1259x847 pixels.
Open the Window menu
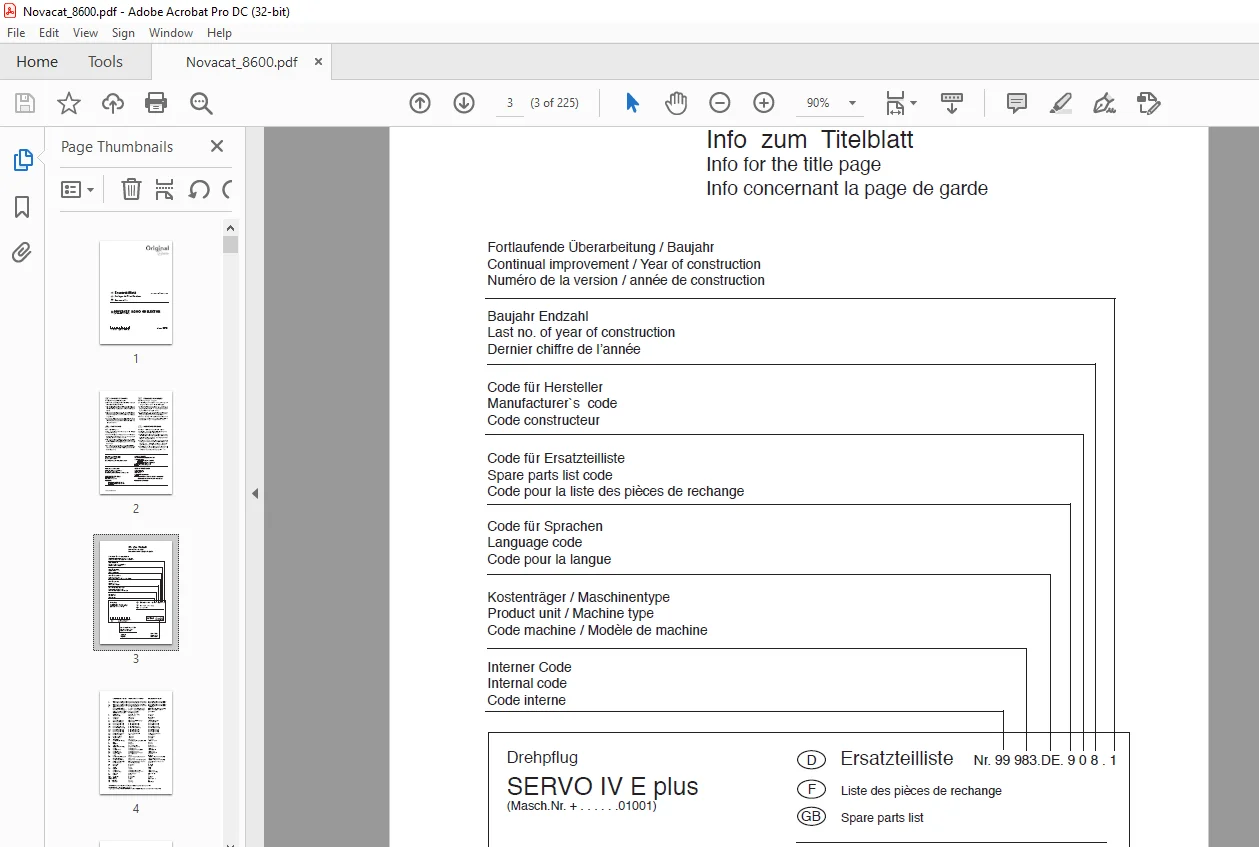tap(171, 33)
